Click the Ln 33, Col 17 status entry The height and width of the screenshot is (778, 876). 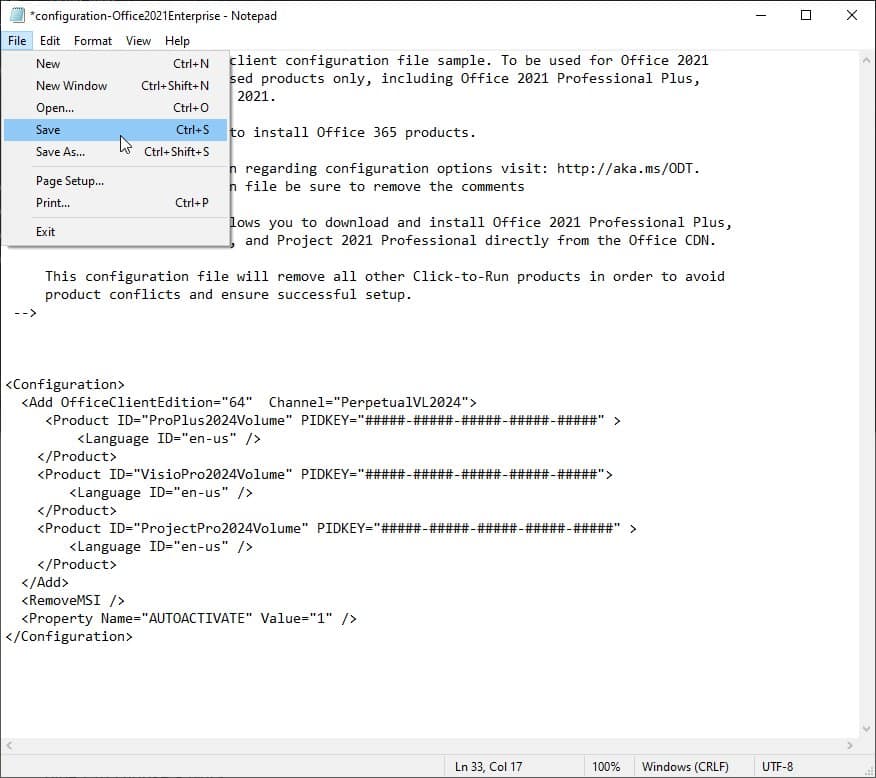(488, 767)
